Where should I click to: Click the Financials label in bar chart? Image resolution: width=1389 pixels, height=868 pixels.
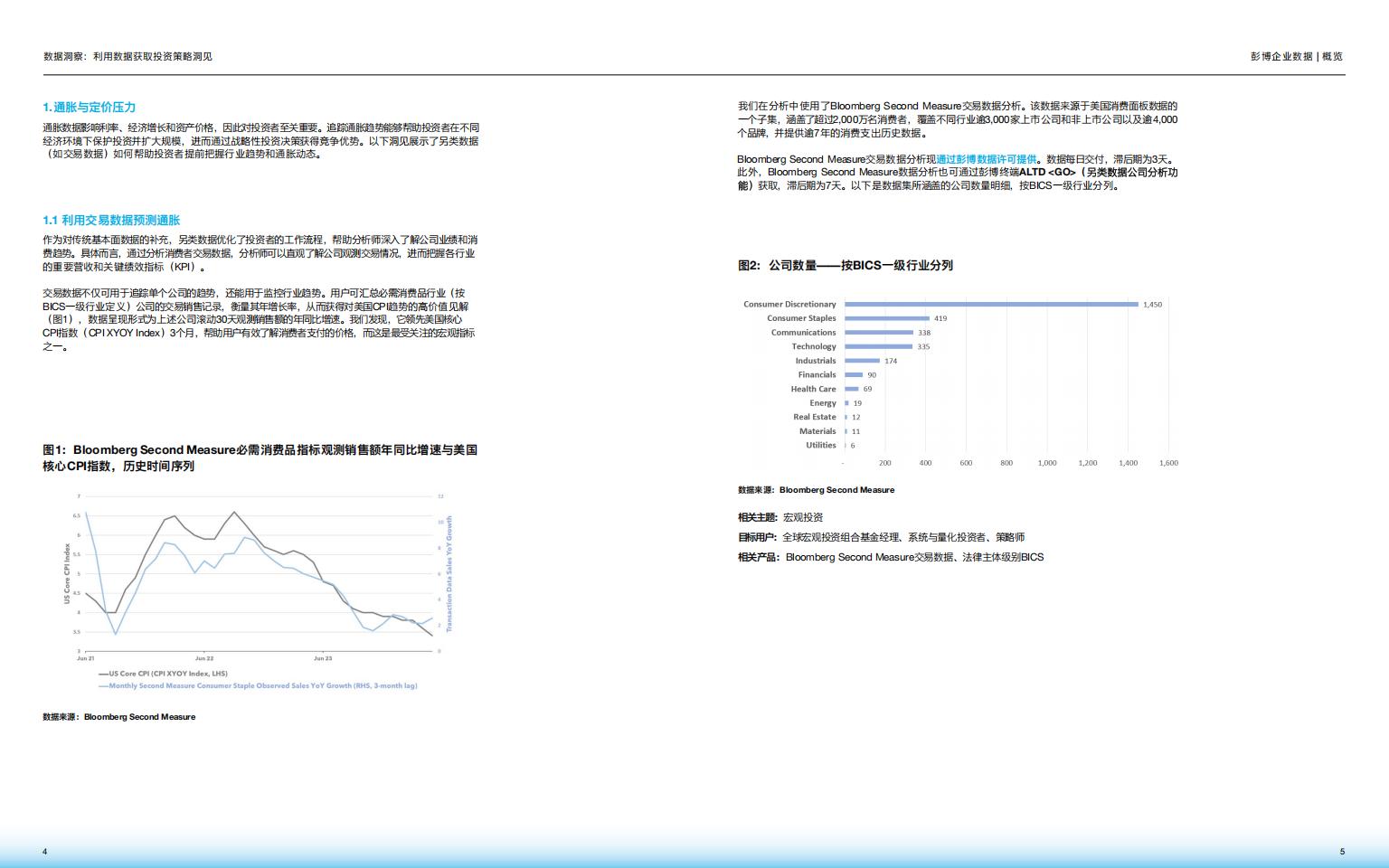tap(817, 374)
